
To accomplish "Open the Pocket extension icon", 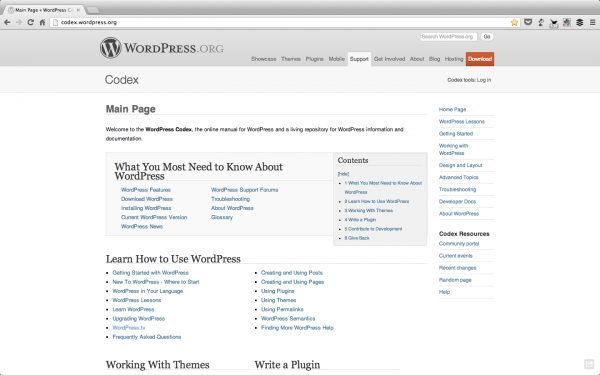I will (x=528, y=23).
